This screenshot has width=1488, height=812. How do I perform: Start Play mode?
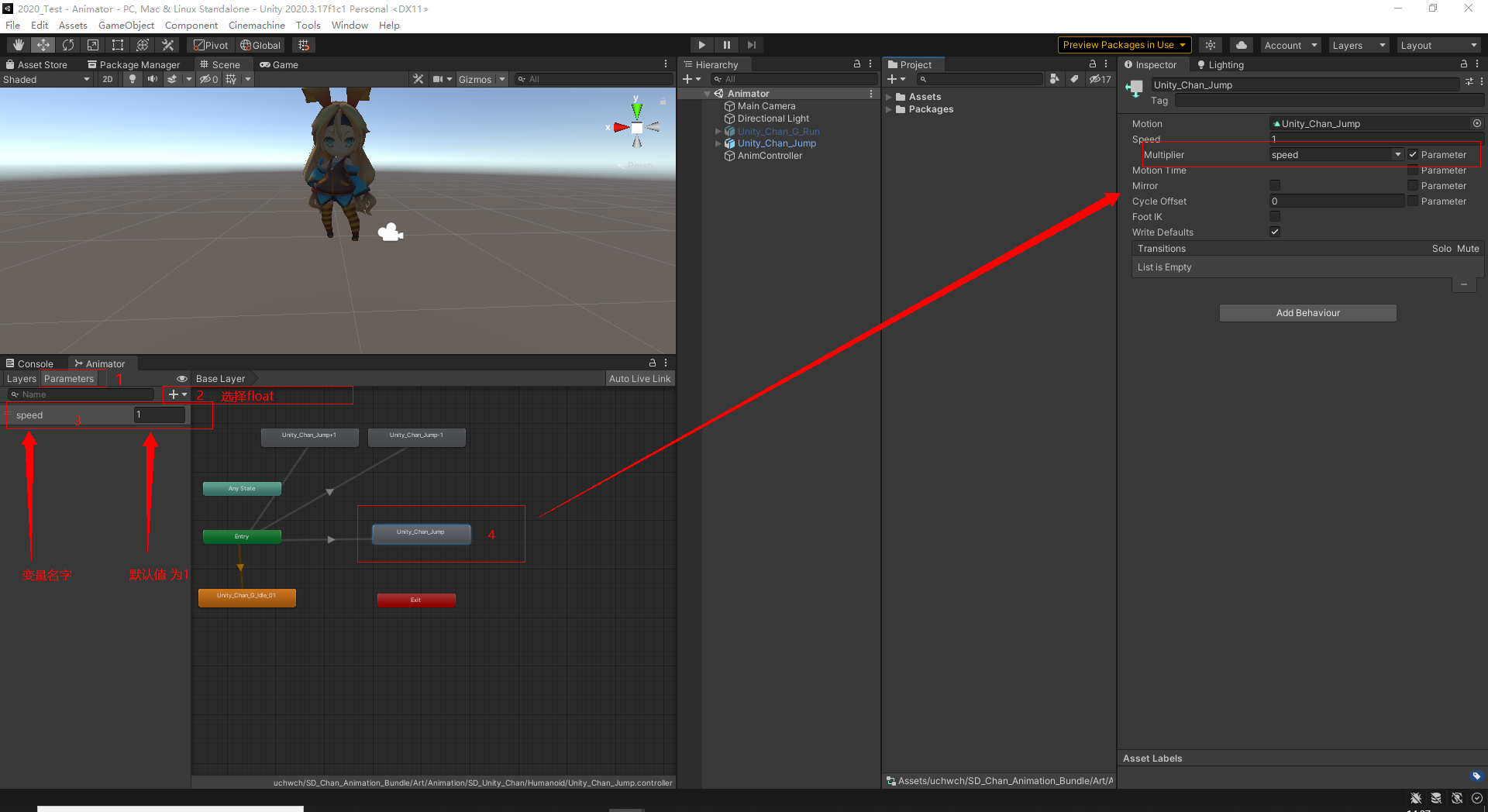point(701,45)
